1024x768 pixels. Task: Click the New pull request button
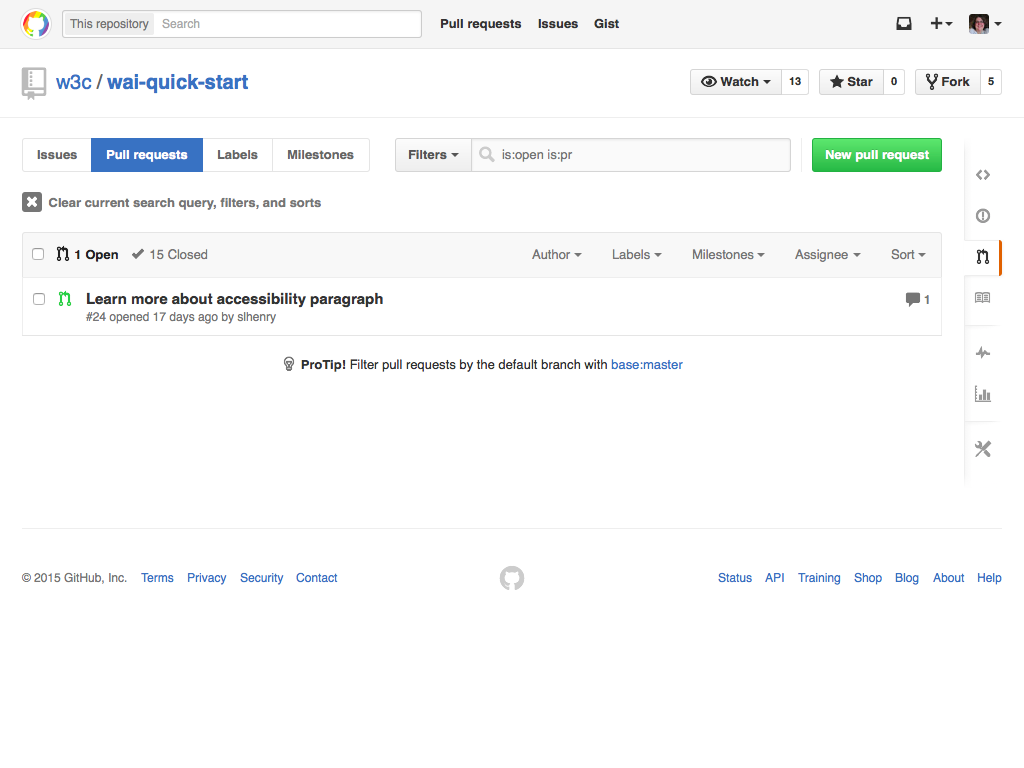pos(876,155)
